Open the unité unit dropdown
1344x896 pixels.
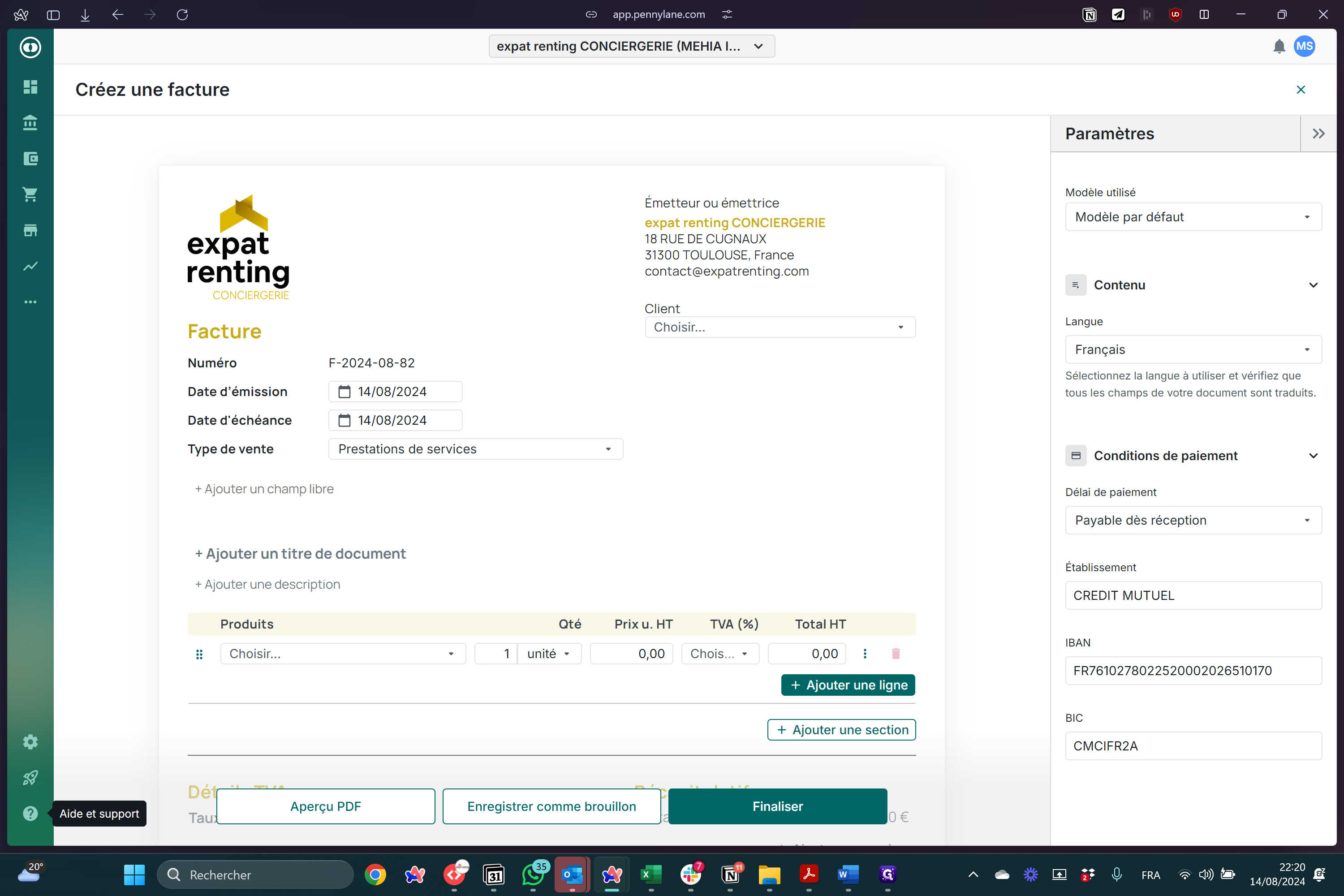[550, 654]
